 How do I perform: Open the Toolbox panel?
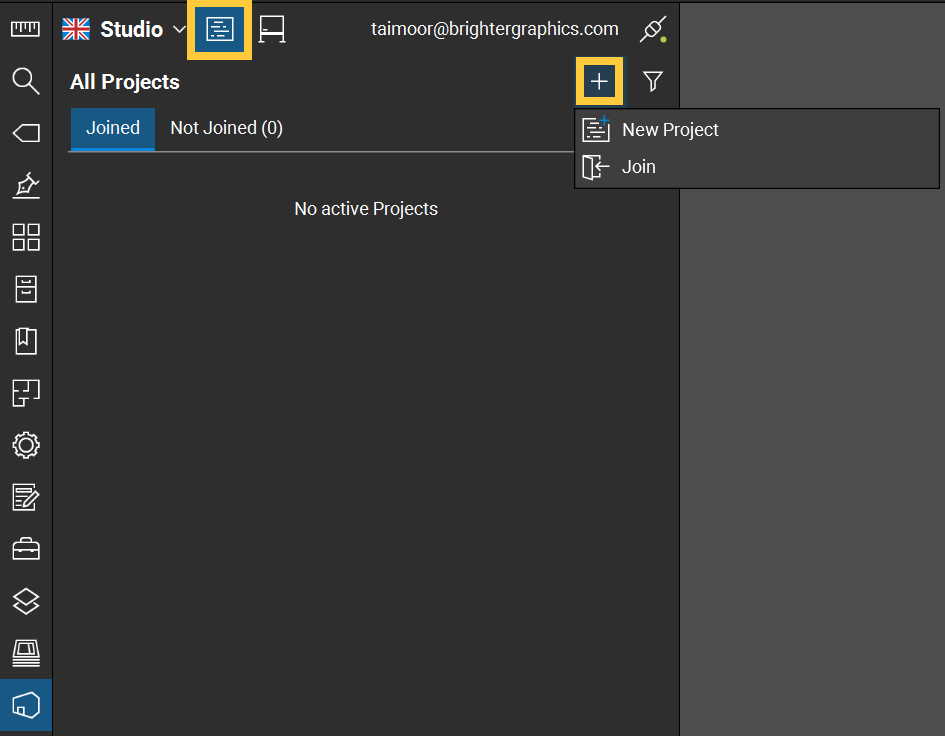[25, 549]
